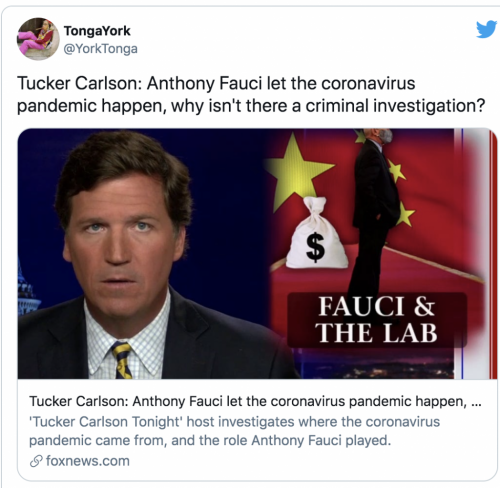Click the words 'Anthony Fauci' in the tweet

pyautogui.click(x=204, y=84)
